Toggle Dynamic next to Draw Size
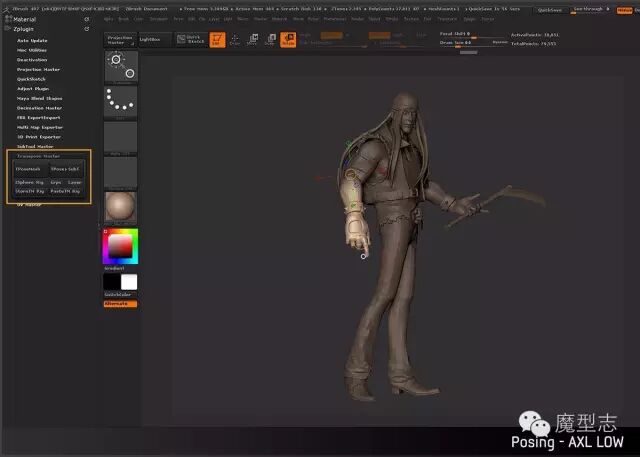This screenshot has width=640, height=457. [x=500, y=42]
